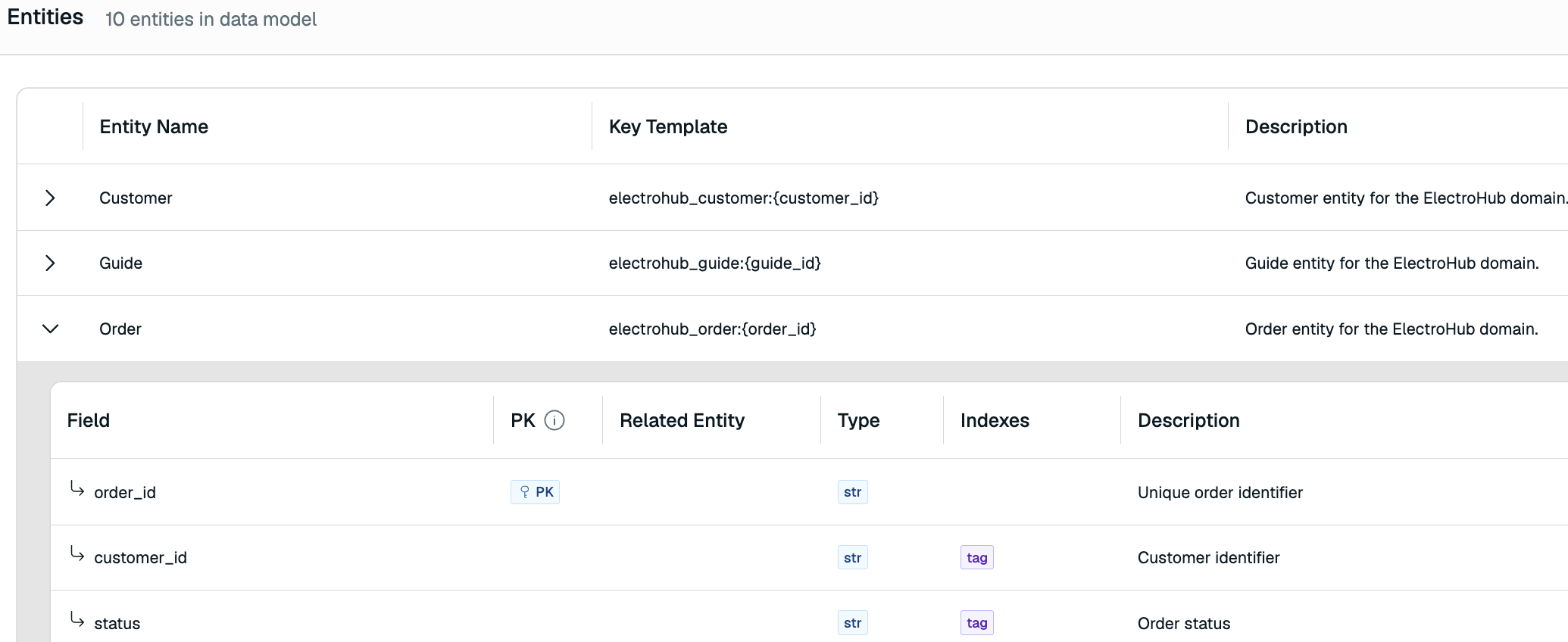
Task: Click the str type badge for status
Action: point(852,623)
